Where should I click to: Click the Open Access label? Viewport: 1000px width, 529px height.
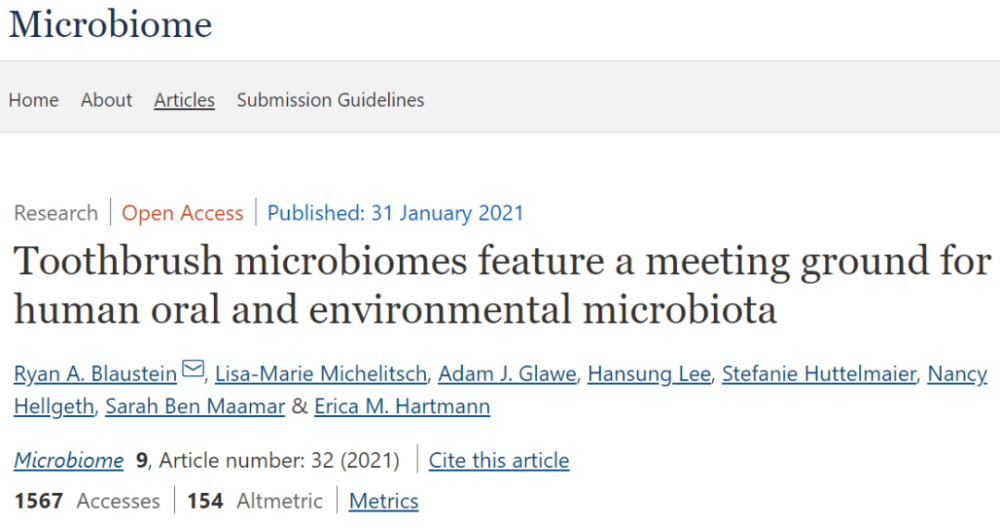point(182,213)
